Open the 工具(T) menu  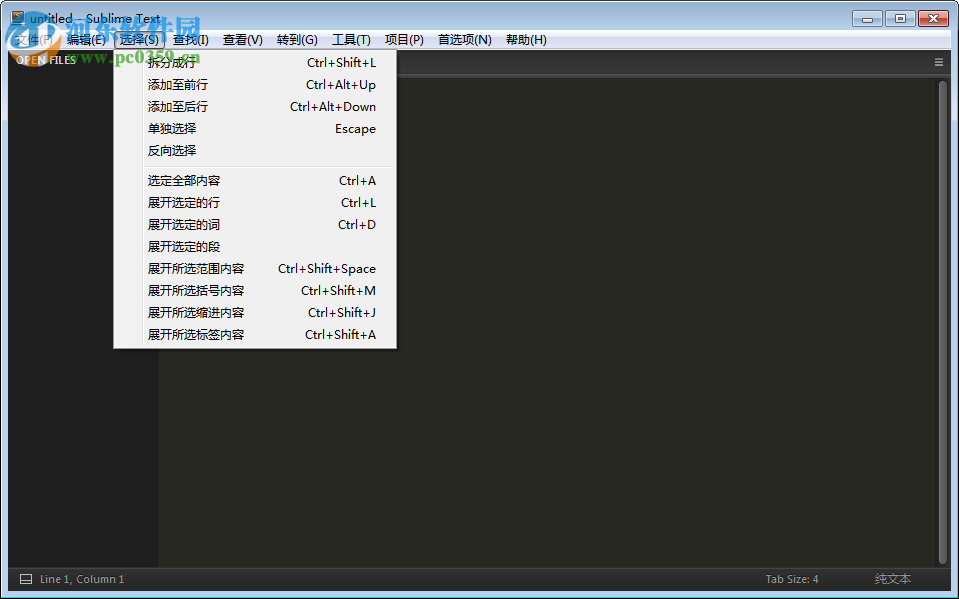[351, 39]
